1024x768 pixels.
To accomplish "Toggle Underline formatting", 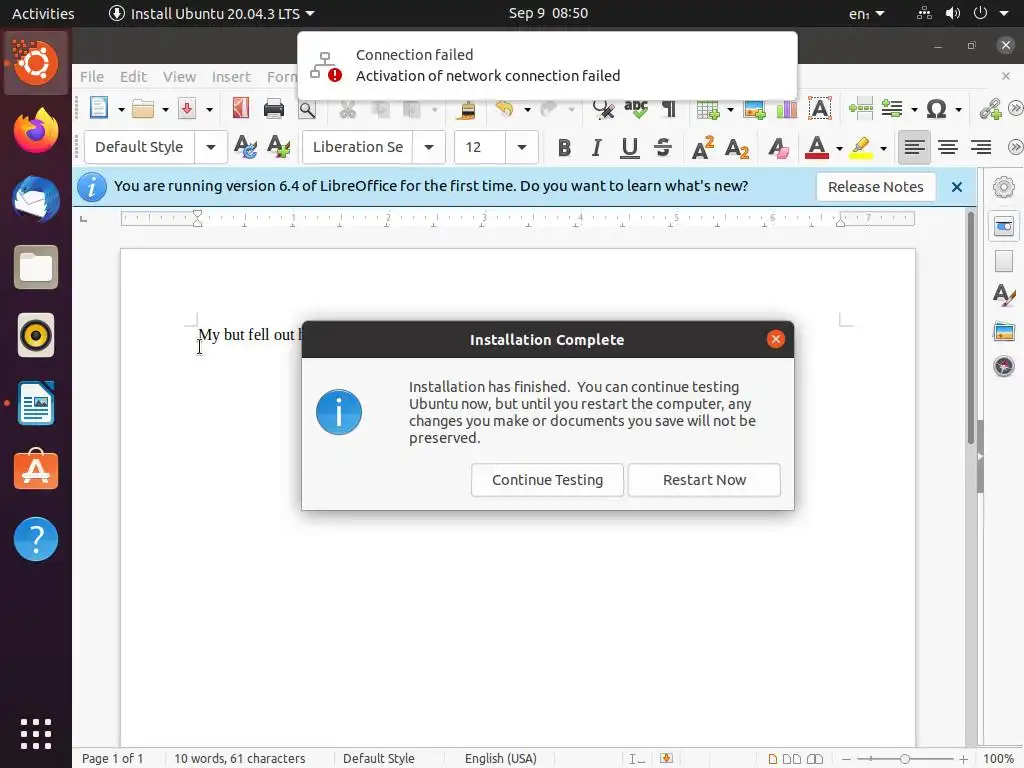I will 630,148.
